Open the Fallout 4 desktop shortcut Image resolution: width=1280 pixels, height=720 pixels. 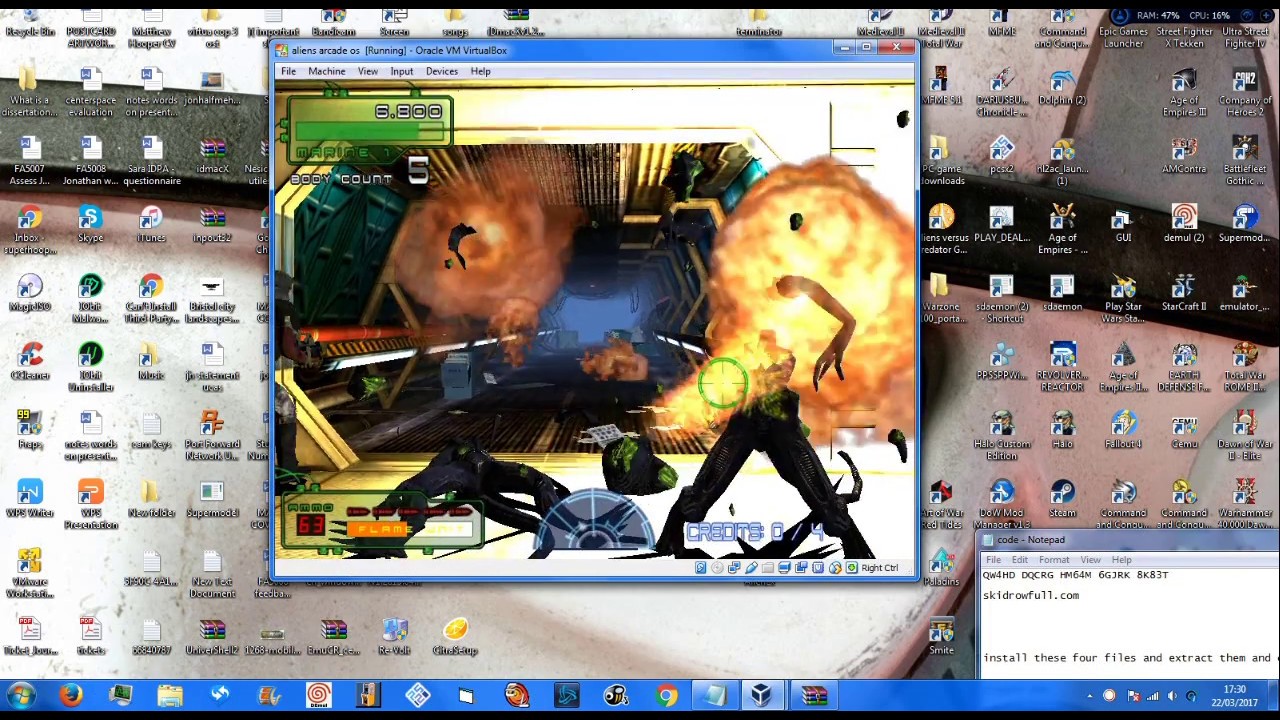pyautogui.click(x=1123, y=430)
